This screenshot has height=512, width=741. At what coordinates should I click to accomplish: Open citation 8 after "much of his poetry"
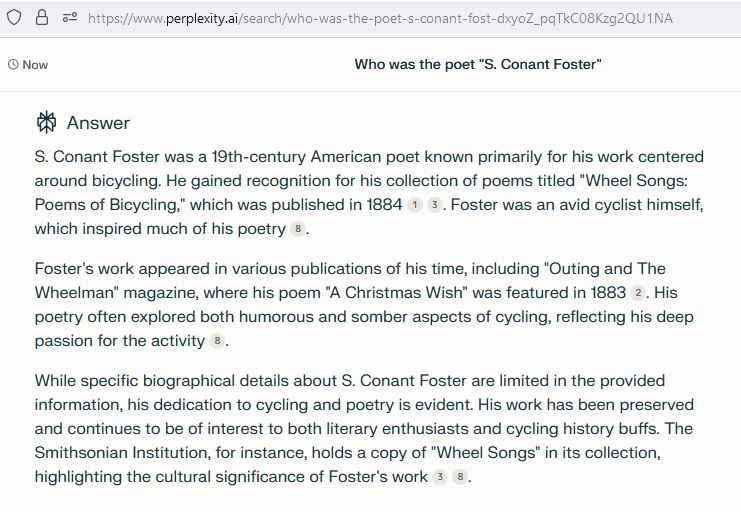pos(297,229)
